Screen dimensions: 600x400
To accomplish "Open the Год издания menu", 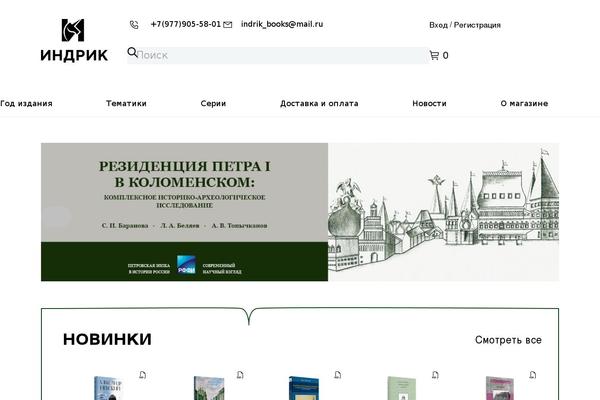I will coord(26,103).
